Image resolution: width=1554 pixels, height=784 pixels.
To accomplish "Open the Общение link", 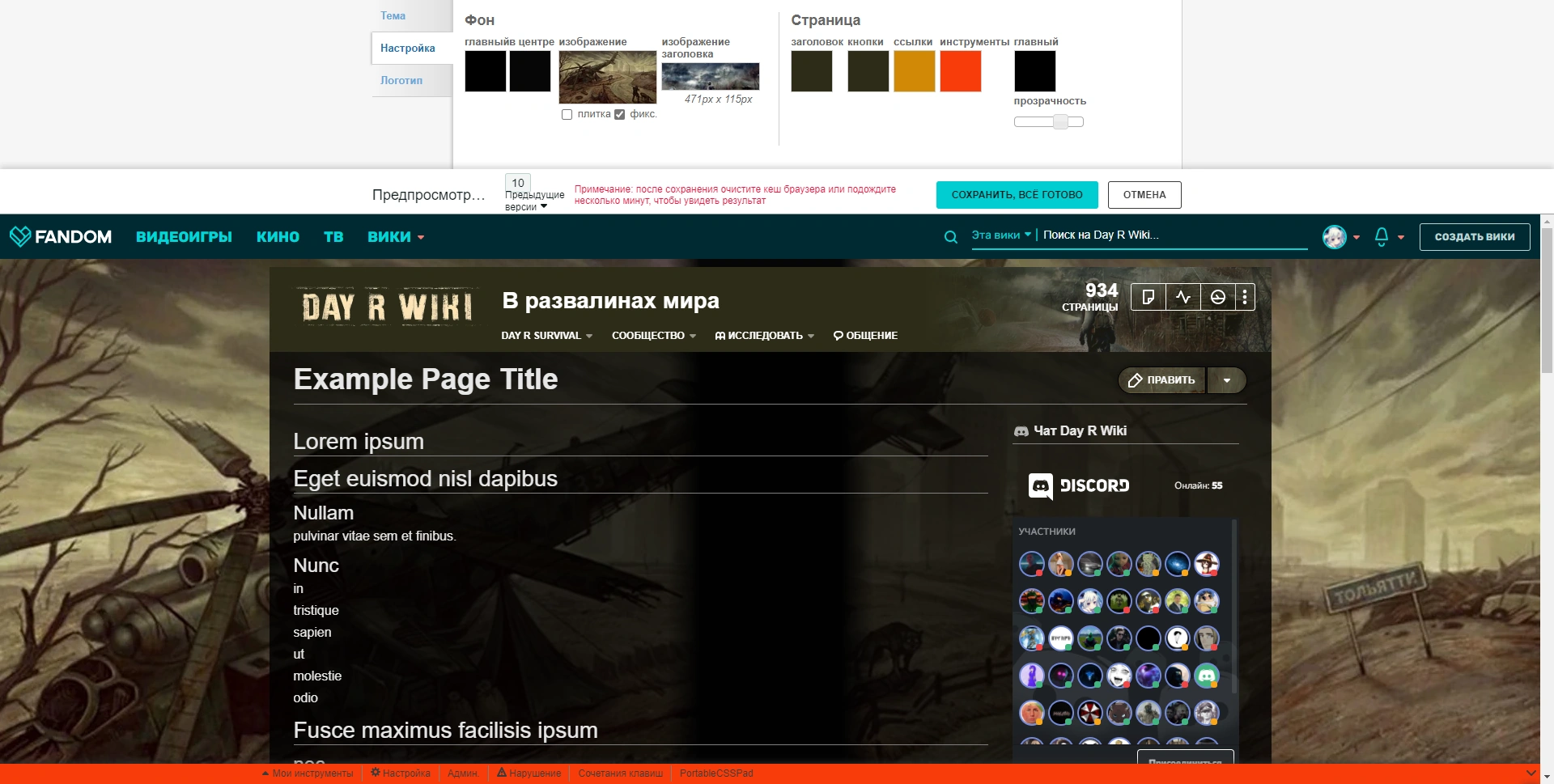I will [865, 336].
